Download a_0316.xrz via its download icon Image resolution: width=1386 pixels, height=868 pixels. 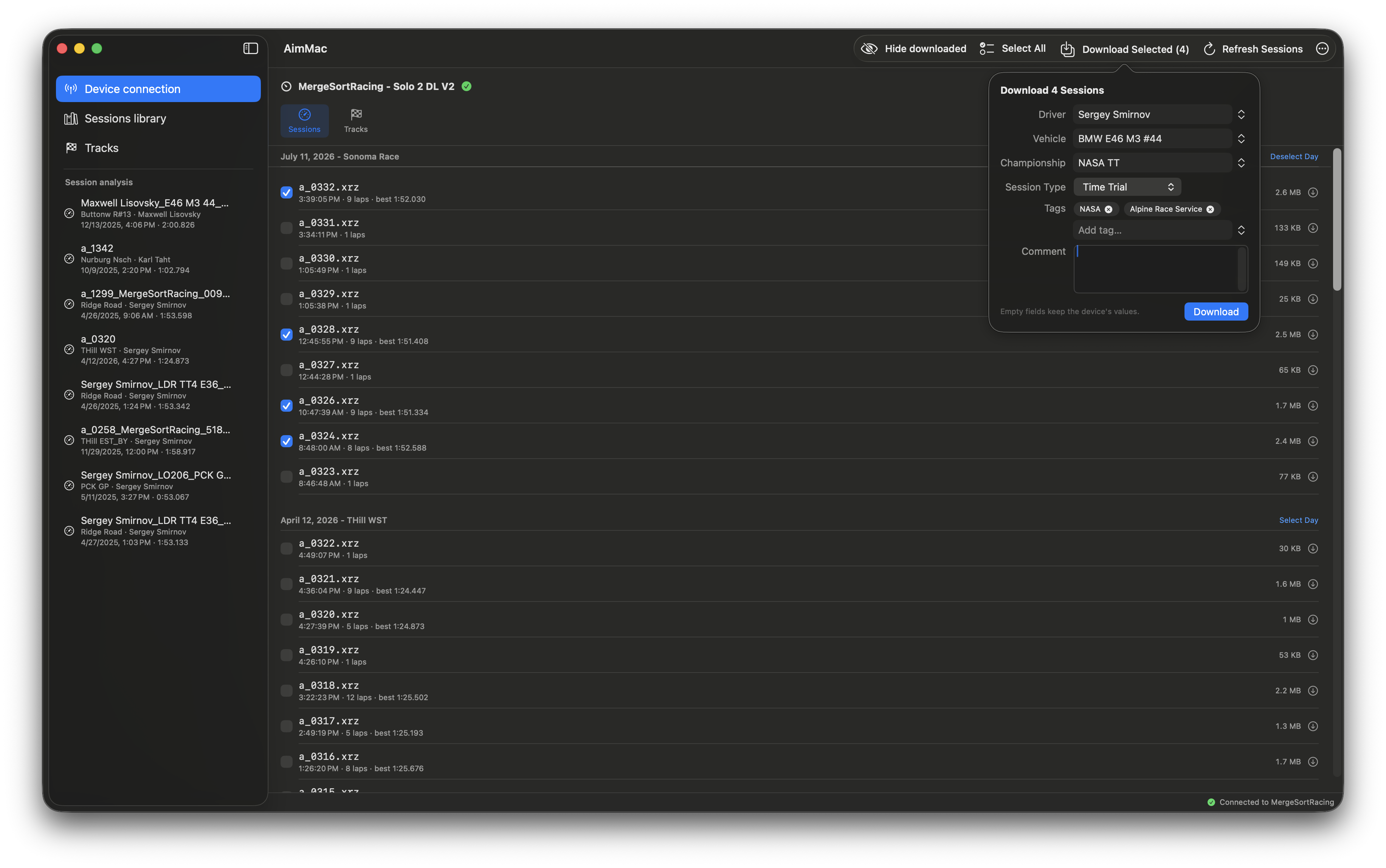1313,763
